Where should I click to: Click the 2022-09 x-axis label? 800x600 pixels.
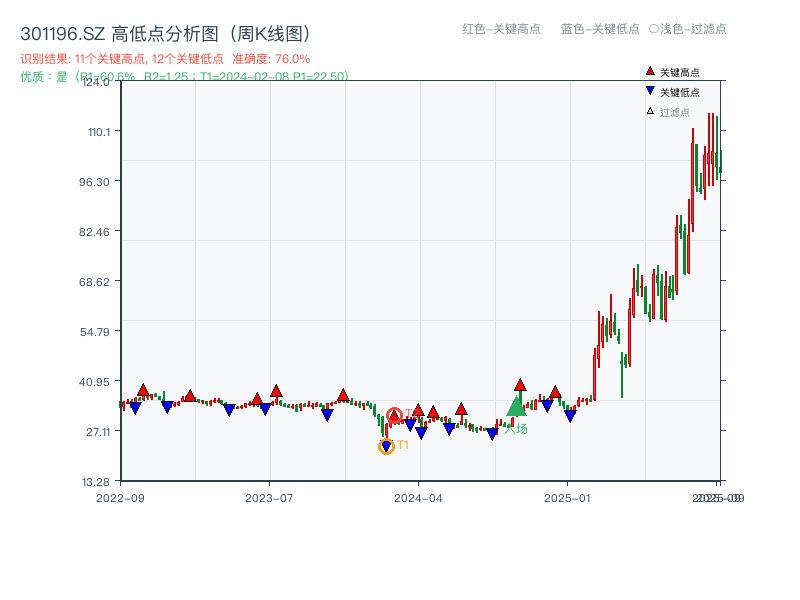(x=122, y=495)
